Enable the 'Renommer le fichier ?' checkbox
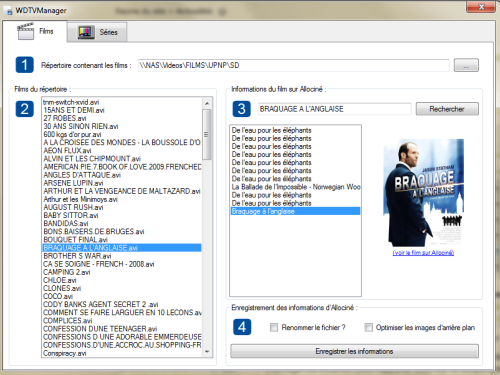500x375 pixels. click(x=274, y=327)
